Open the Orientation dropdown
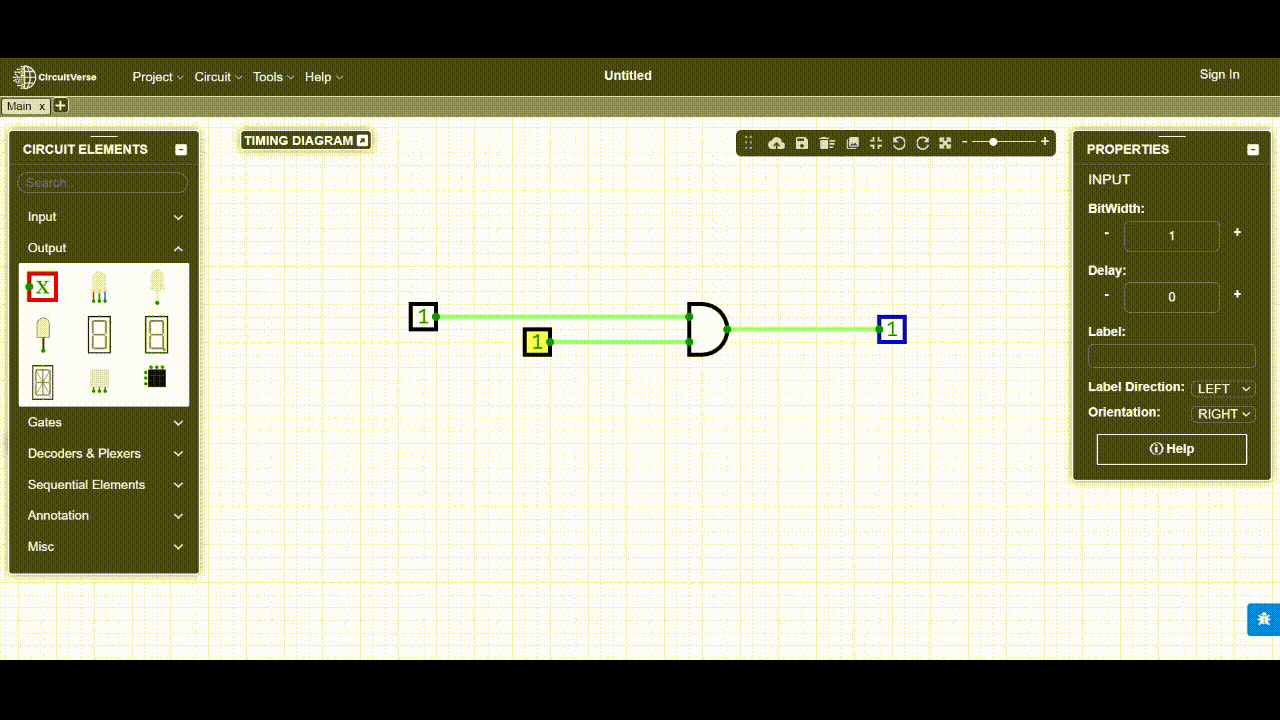1280x720 pixels. click(x=1223, y=414)
